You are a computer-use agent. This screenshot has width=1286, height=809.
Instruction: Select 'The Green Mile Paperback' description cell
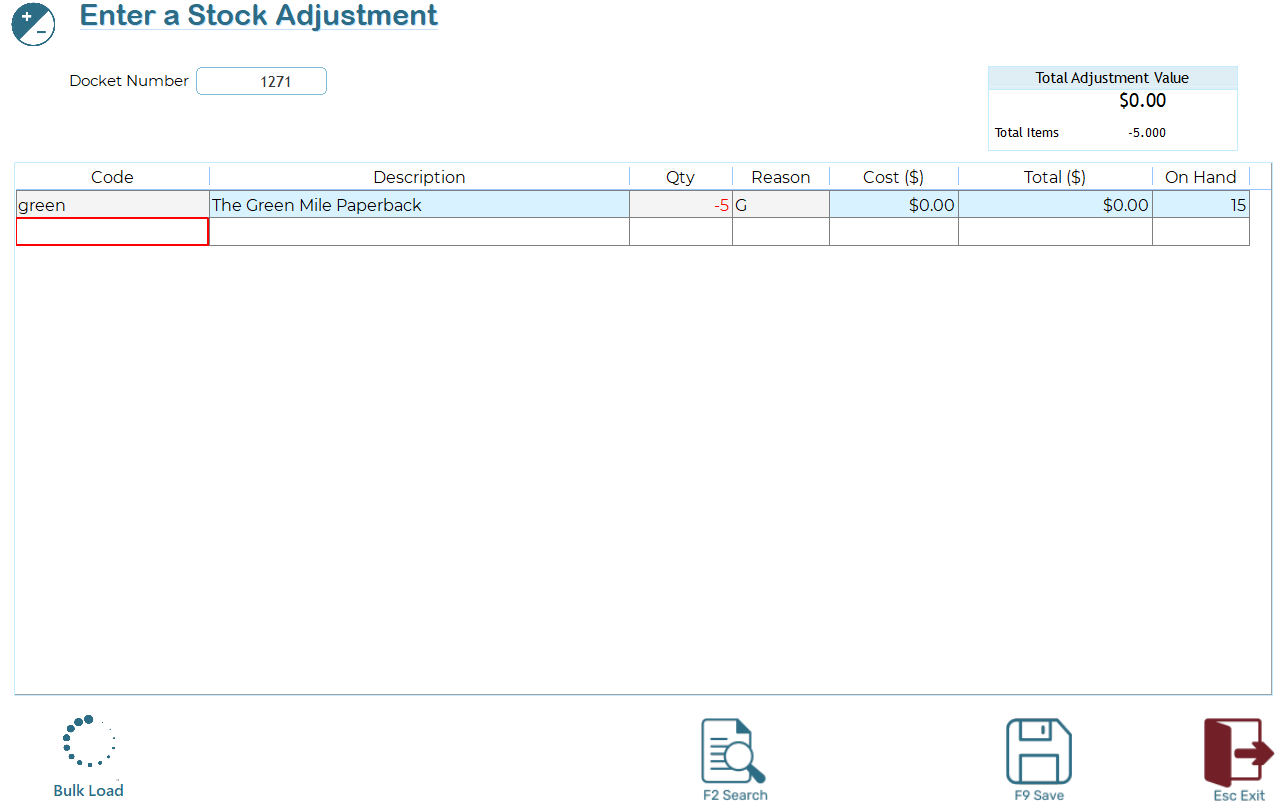click(419, 205)
